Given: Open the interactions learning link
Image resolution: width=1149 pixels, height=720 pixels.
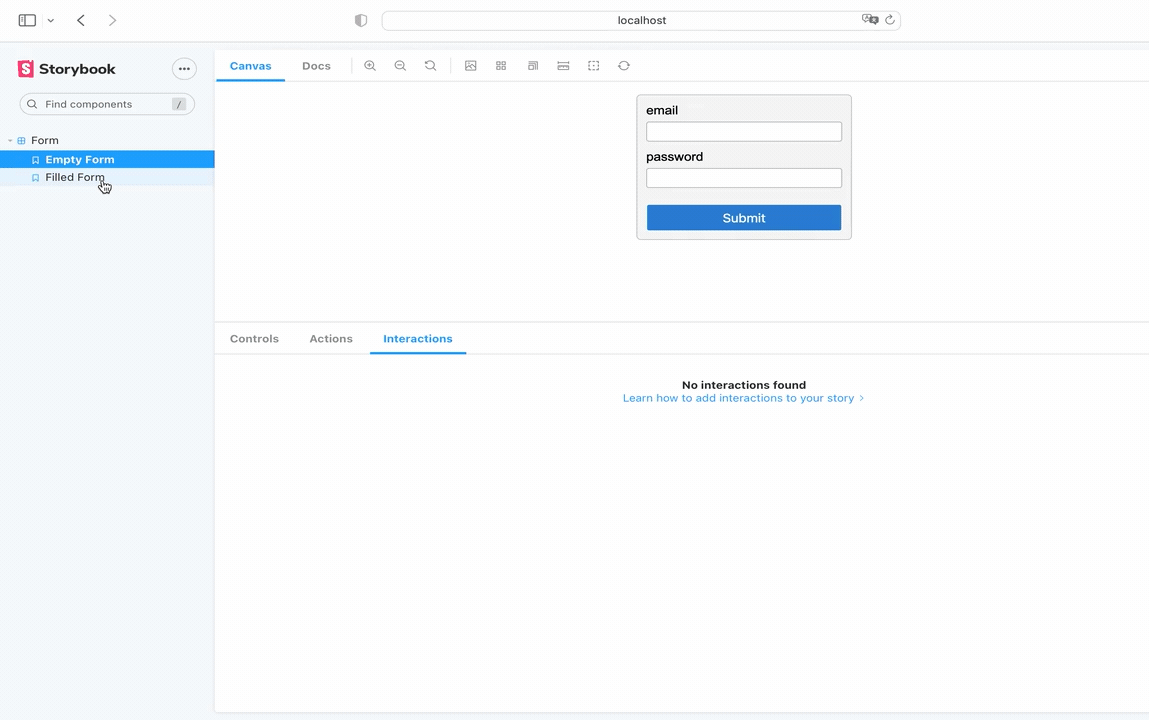Looking at the screenshot, I should coord(738,397).
